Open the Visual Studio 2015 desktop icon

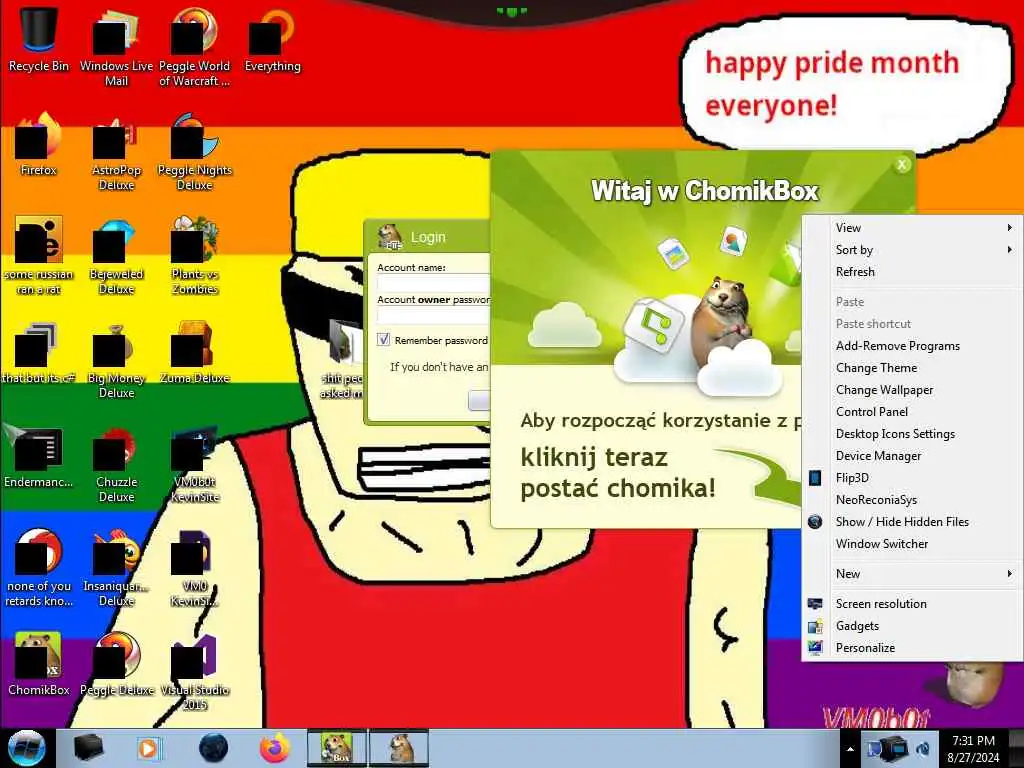point(194,673)
